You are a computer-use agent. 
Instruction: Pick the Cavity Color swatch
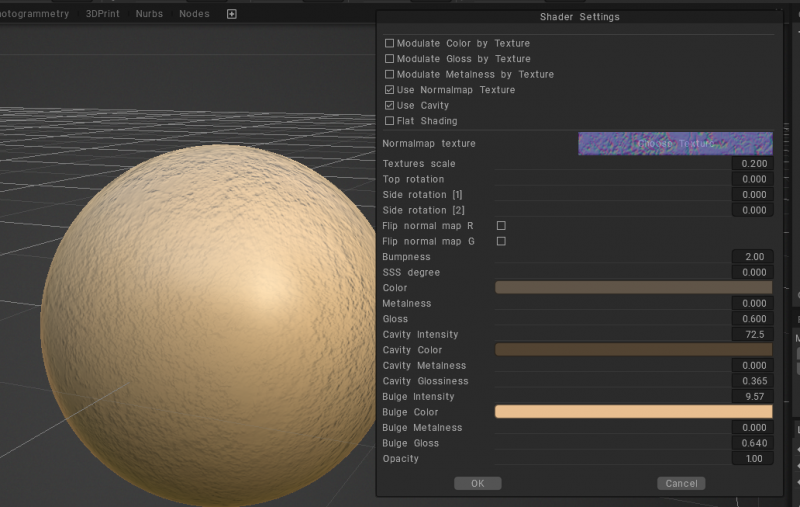tap(634, 350)
